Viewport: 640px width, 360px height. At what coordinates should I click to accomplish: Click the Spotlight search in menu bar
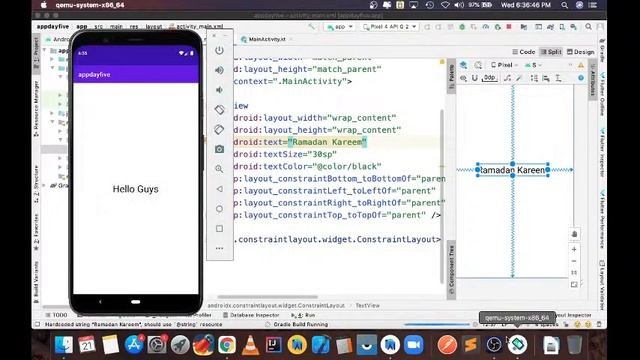564,5
